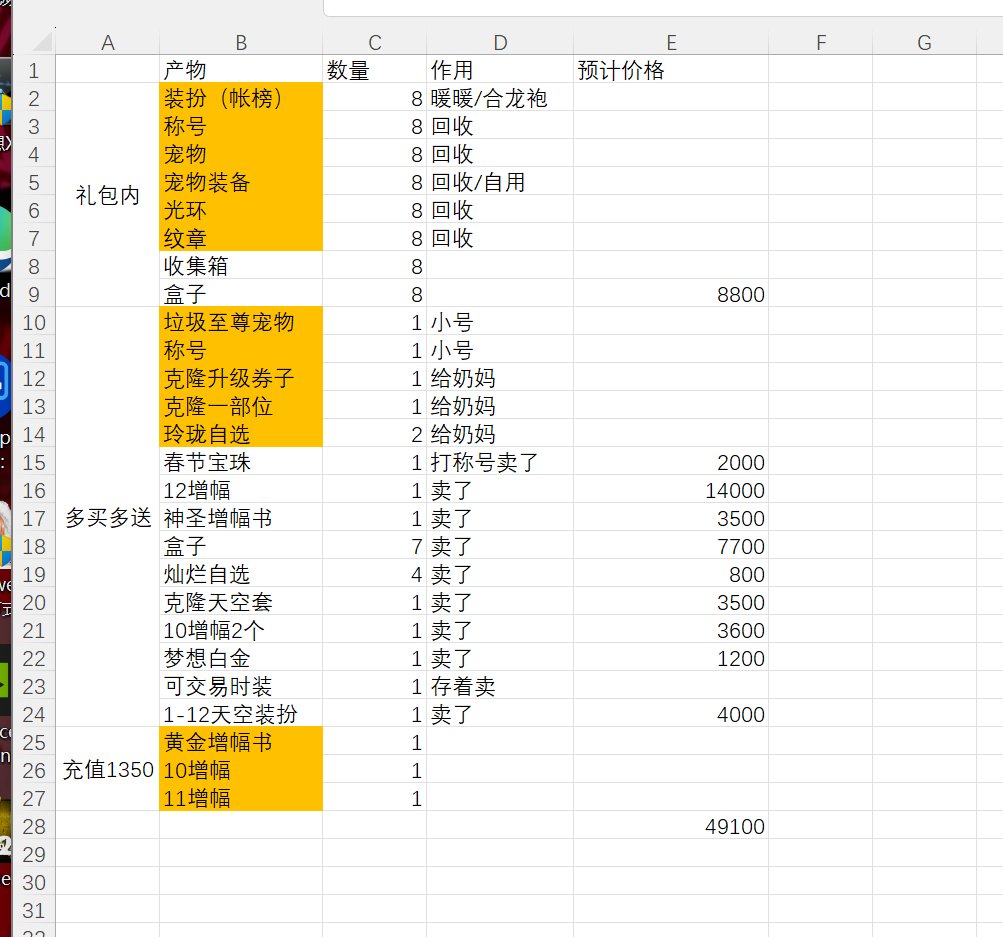The image size is (1003, 937).
Task: Click the cell 11增幅
Action: pos(241,798)
